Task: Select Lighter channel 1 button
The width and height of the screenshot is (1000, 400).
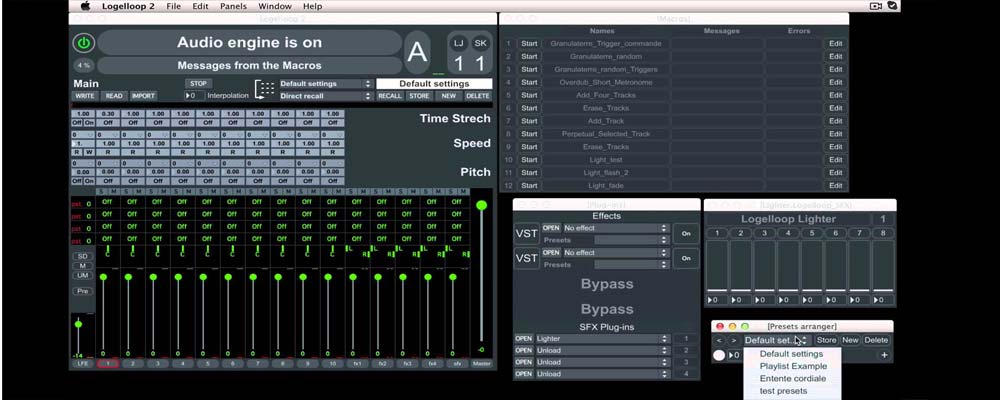Action: [717, 233]
